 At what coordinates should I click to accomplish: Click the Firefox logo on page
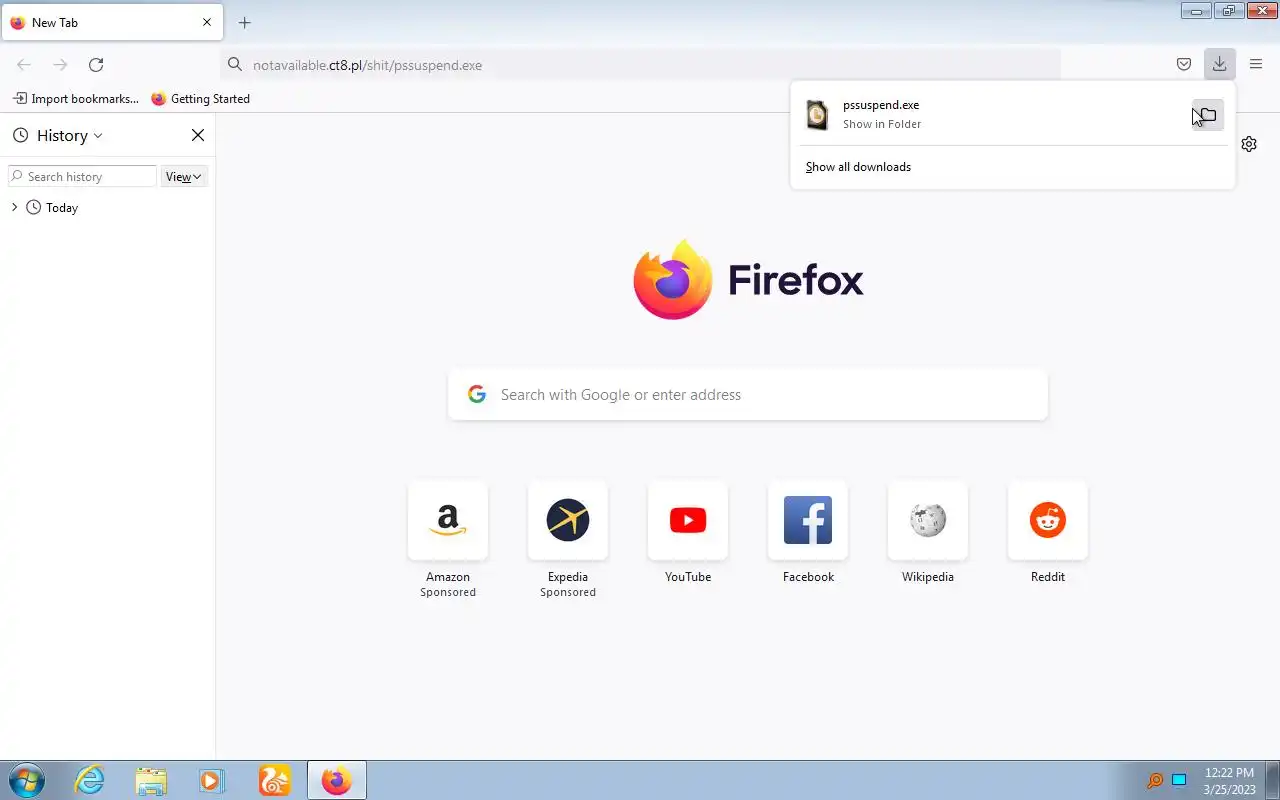point(748,280)
